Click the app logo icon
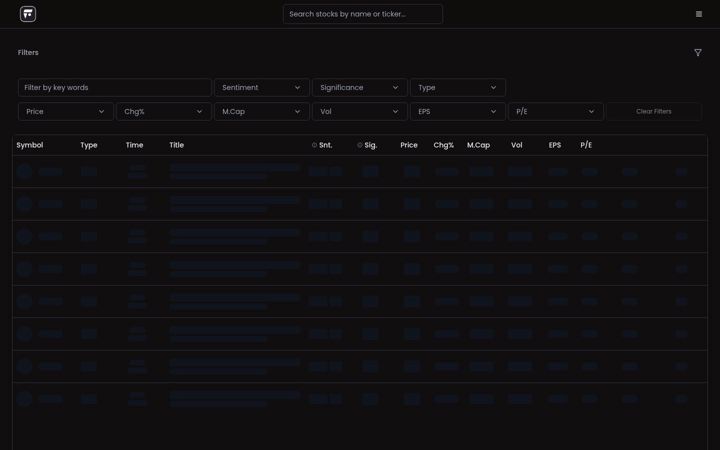 click(x=28, y=14)
